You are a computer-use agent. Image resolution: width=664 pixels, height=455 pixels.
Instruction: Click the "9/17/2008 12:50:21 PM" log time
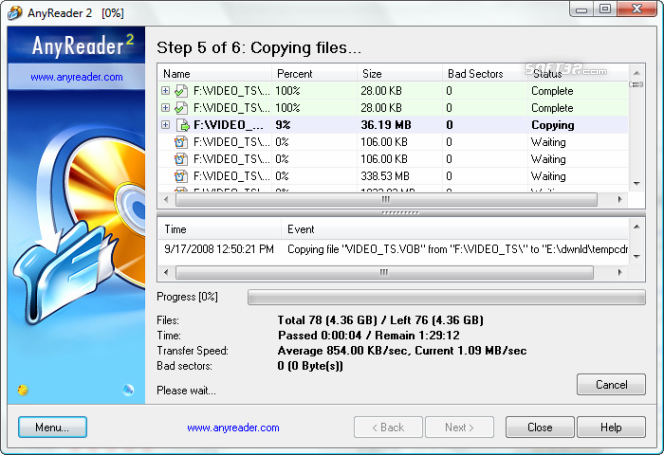[x=219, y=249]
